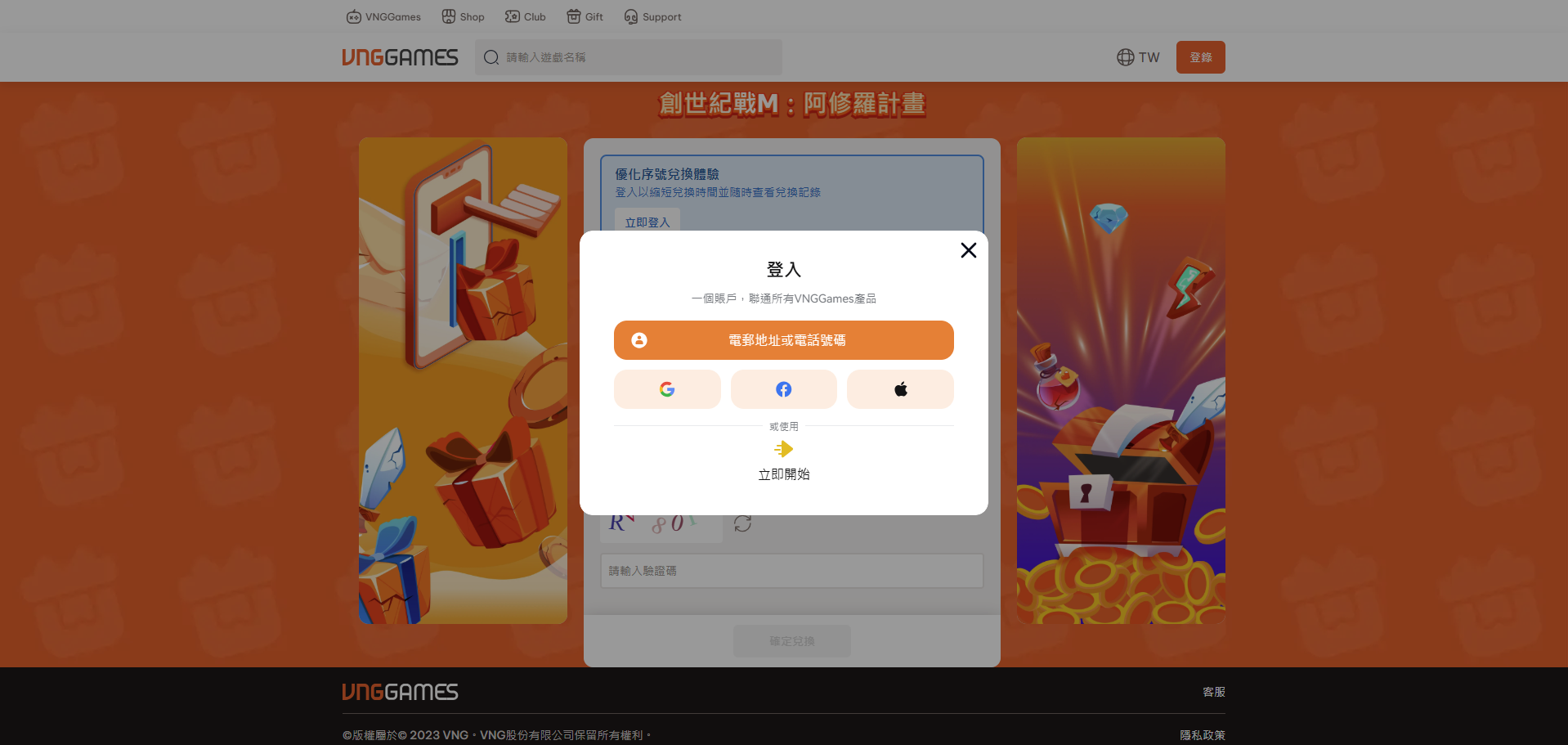This screenshot has height=745, width=1568.
Task: Click the yellow arrow quick start icon
Action: click(783, 449)
